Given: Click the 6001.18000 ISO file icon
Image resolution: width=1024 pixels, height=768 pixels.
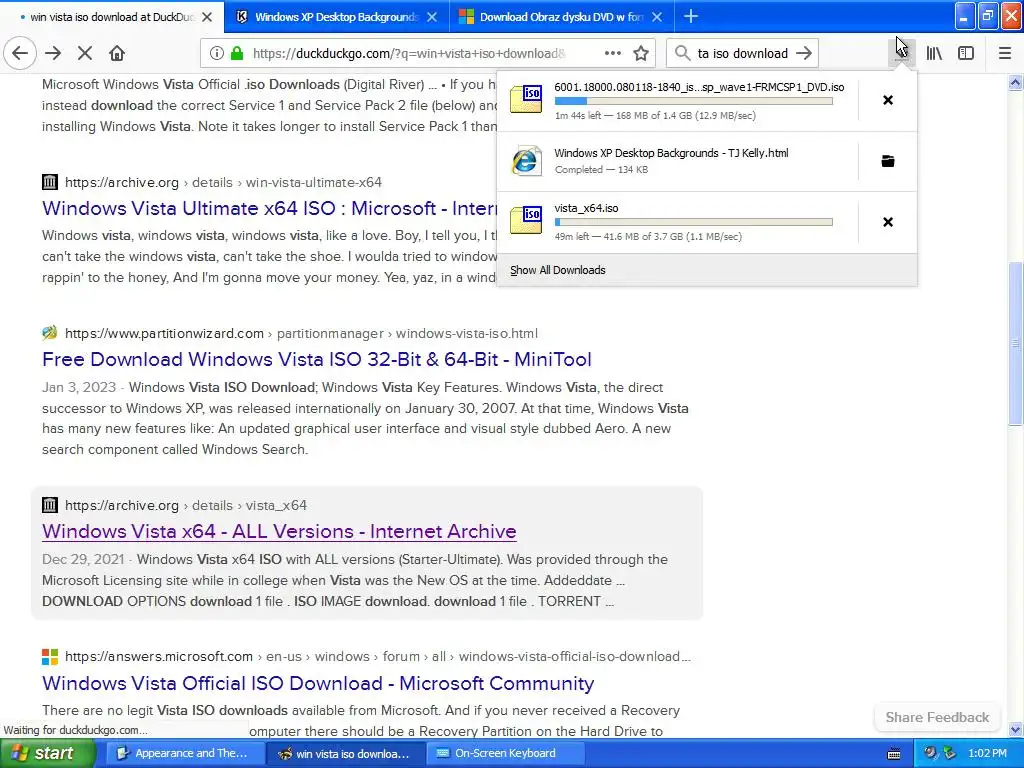Looking at the screenshot, I should point(526,99).
